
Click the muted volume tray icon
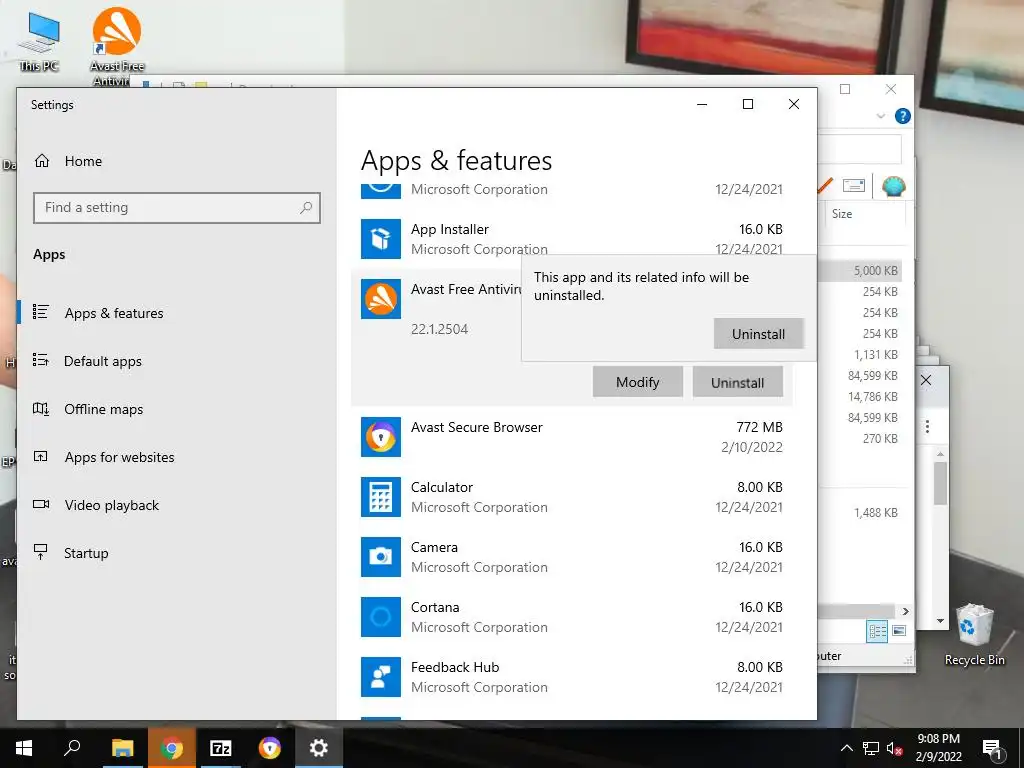coord(895,748)
